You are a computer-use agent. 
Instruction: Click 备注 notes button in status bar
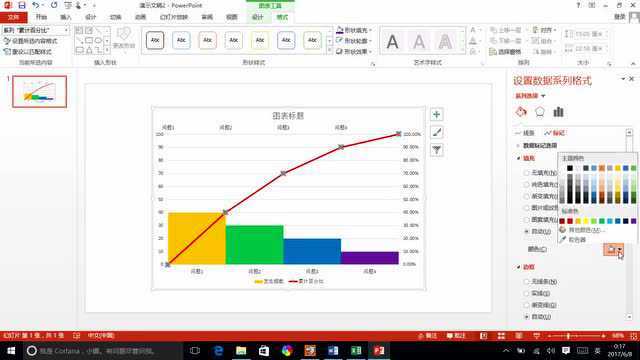(x=427, y=336)
